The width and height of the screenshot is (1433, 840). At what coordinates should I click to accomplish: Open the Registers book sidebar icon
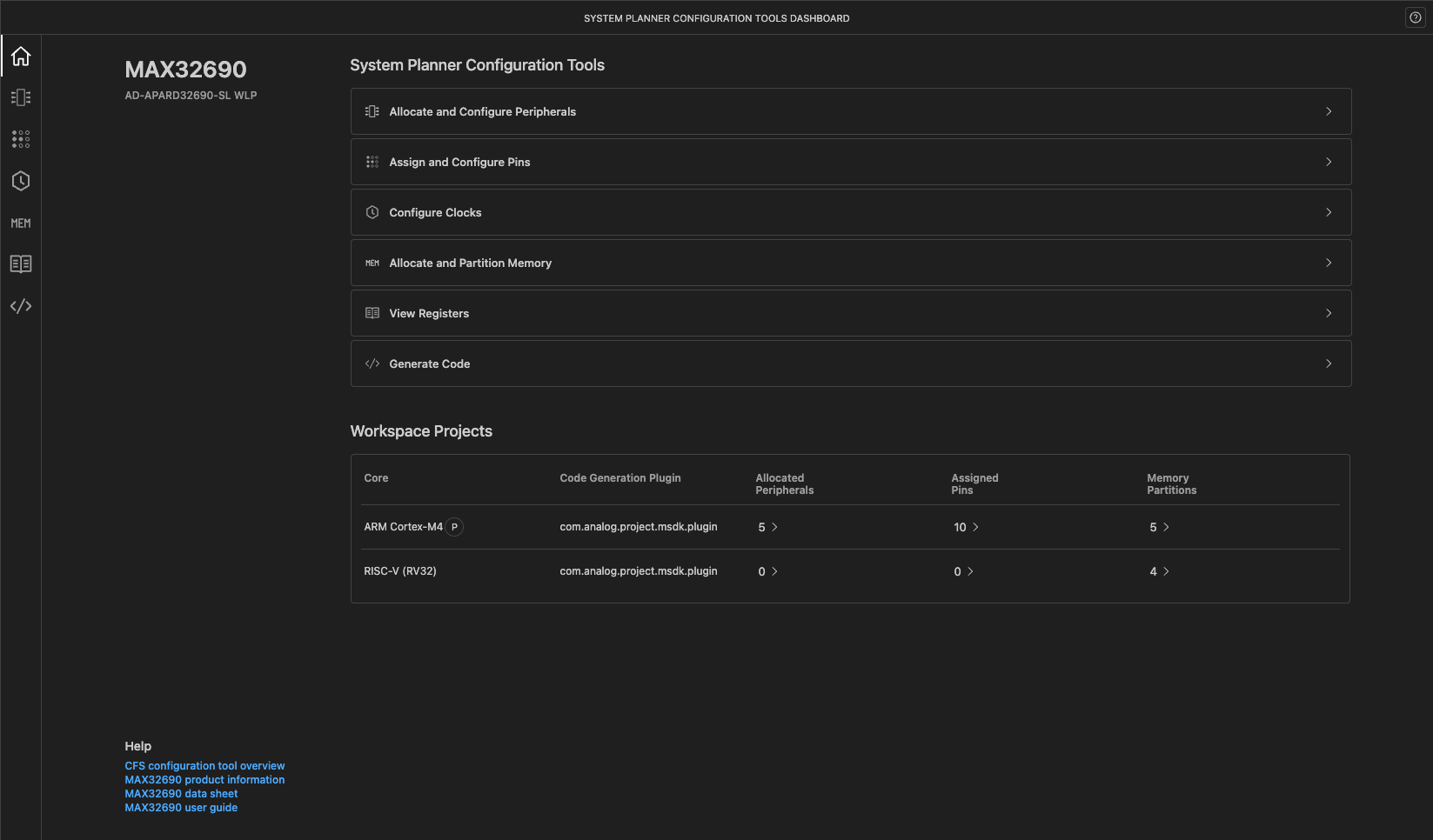pyautogui.click(x=21, y=264)
